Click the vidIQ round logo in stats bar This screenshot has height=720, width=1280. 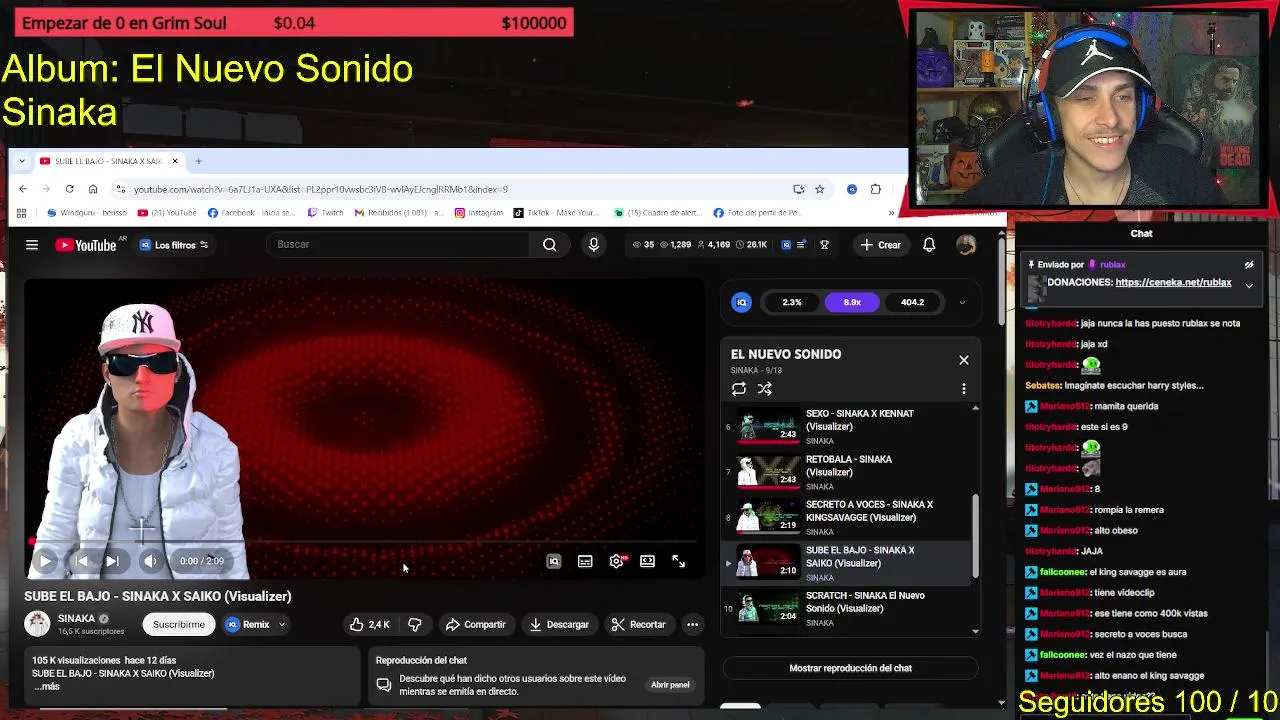(x=742, y=302)
